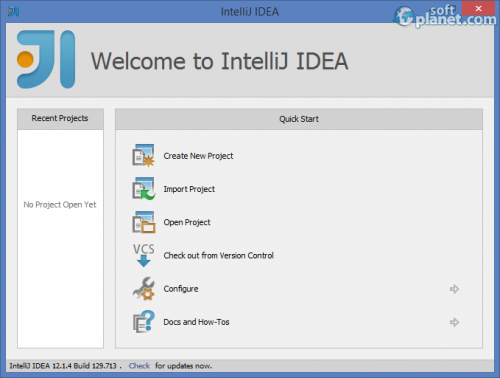Click the Quick Start panel header

tap(299, 119)
